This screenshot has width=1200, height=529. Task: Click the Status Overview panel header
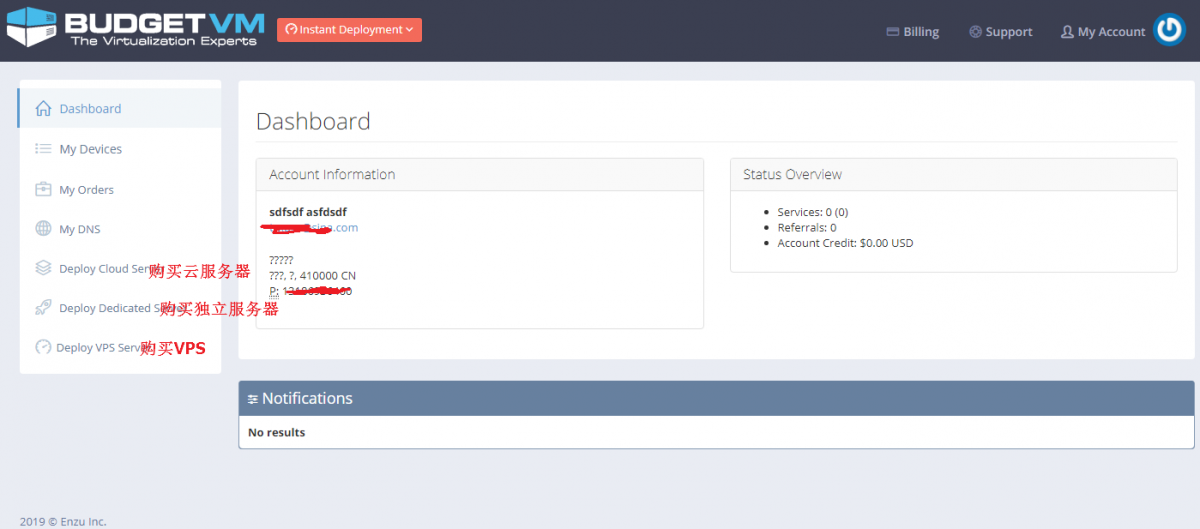point(952,174)
